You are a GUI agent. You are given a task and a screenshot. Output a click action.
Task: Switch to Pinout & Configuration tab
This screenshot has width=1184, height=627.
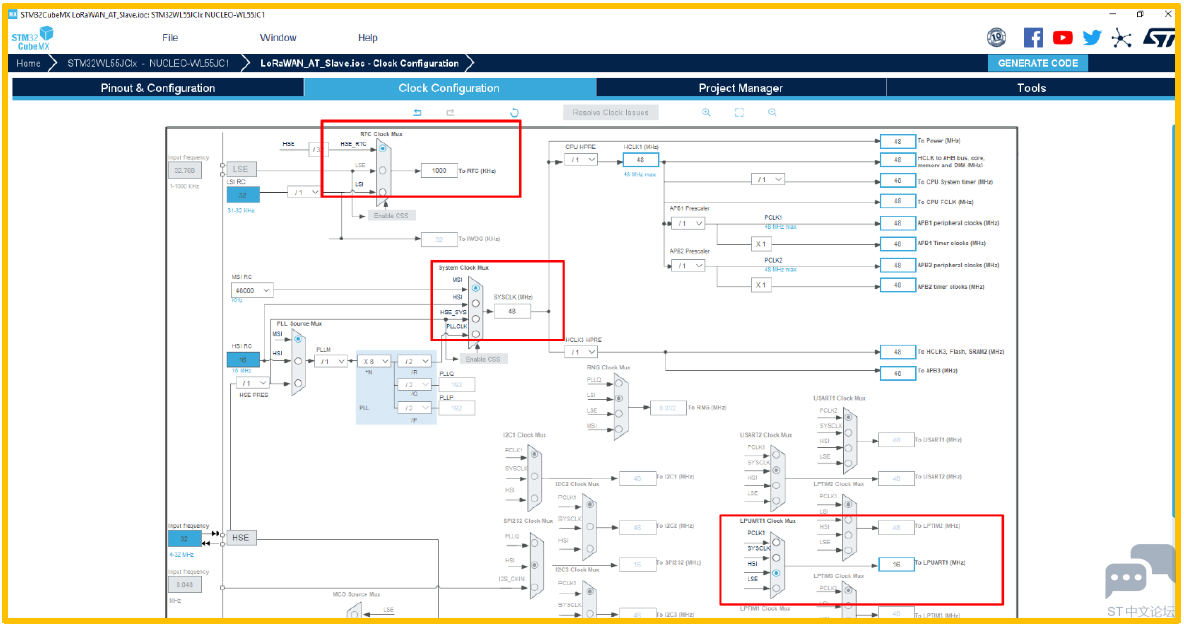click(158, 88)
